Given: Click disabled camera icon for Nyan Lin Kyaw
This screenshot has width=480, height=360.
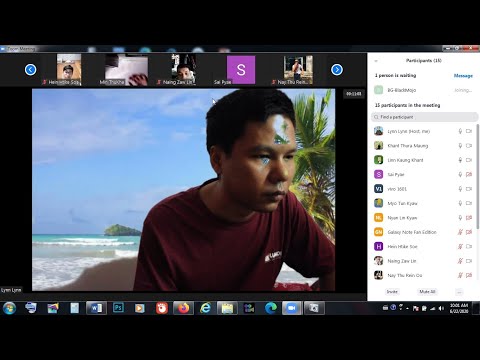Looking at the screenshot, I should (469, 218).
